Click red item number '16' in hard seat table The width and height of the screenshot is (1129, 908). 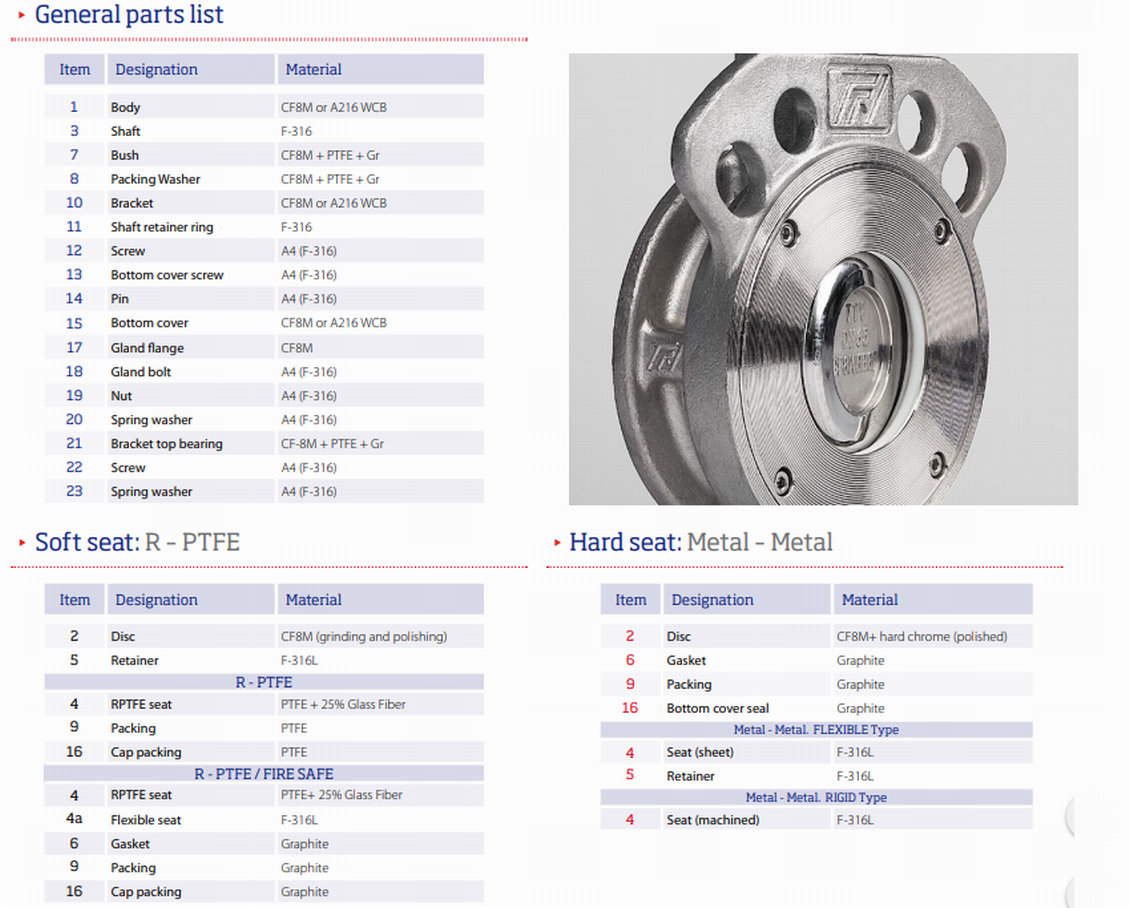pyautogui.click(x=630, y=708)
